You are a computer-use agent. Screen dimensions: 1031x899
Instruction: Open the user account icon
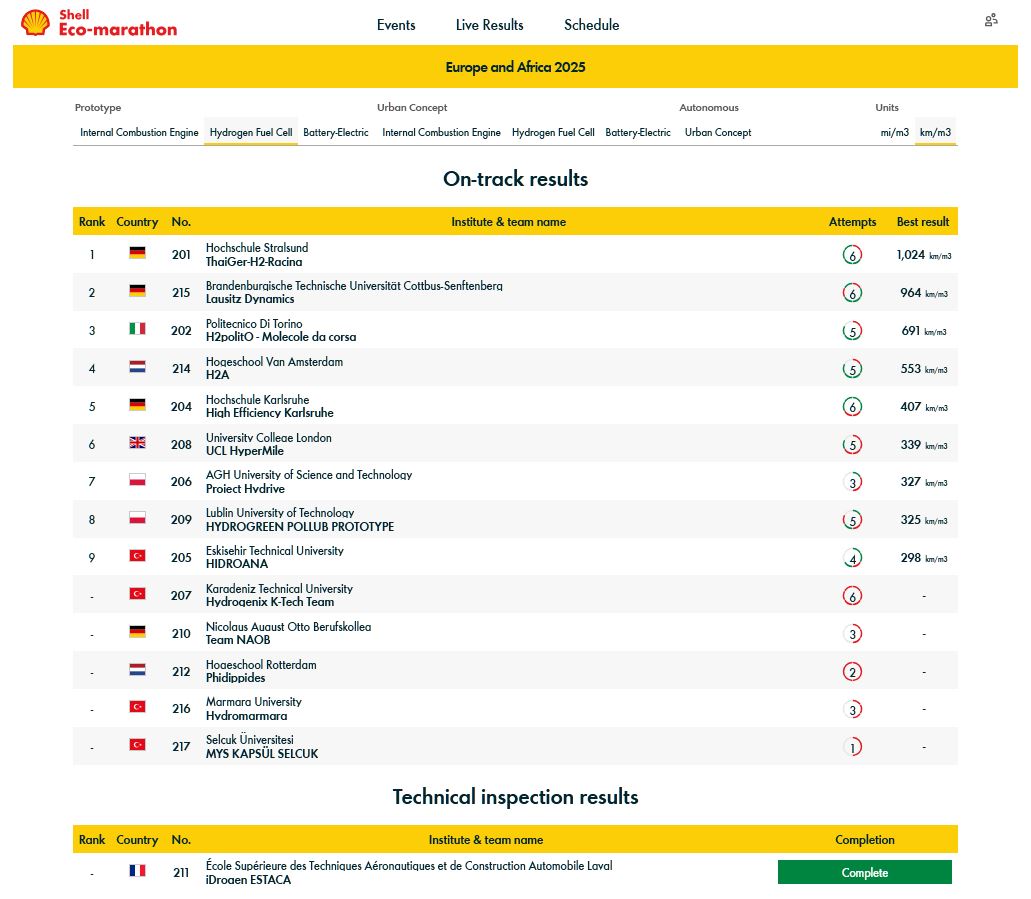click(991, 20)
